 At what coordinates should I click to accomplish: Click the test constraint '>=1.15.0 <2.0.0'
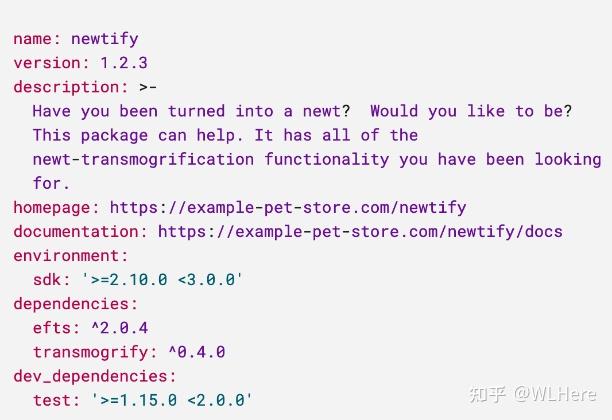click(x=172, y=400)
